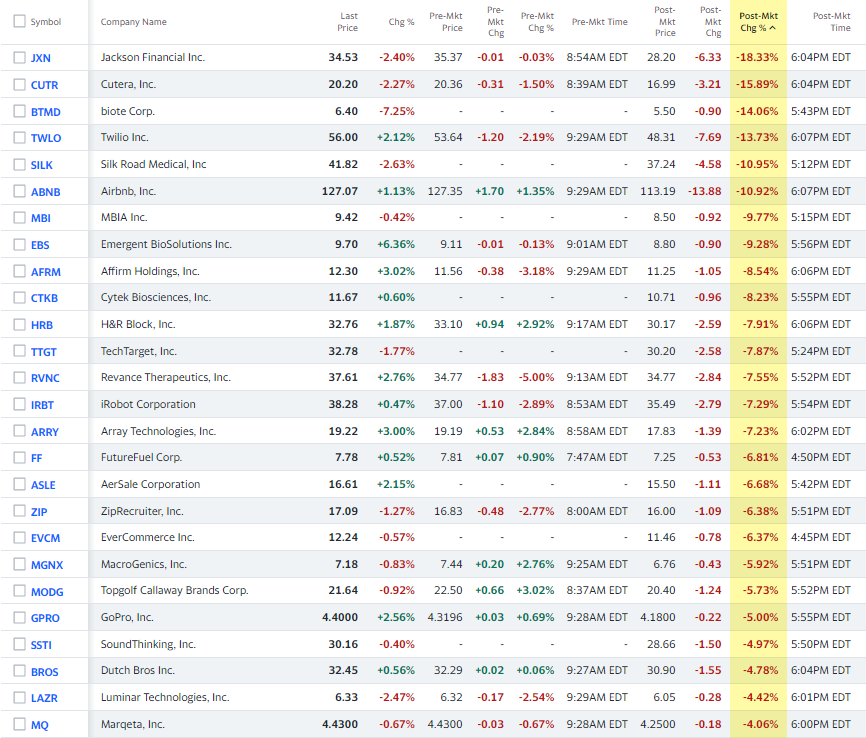
Task: Sort by Last Price column header
Action: 347,22
